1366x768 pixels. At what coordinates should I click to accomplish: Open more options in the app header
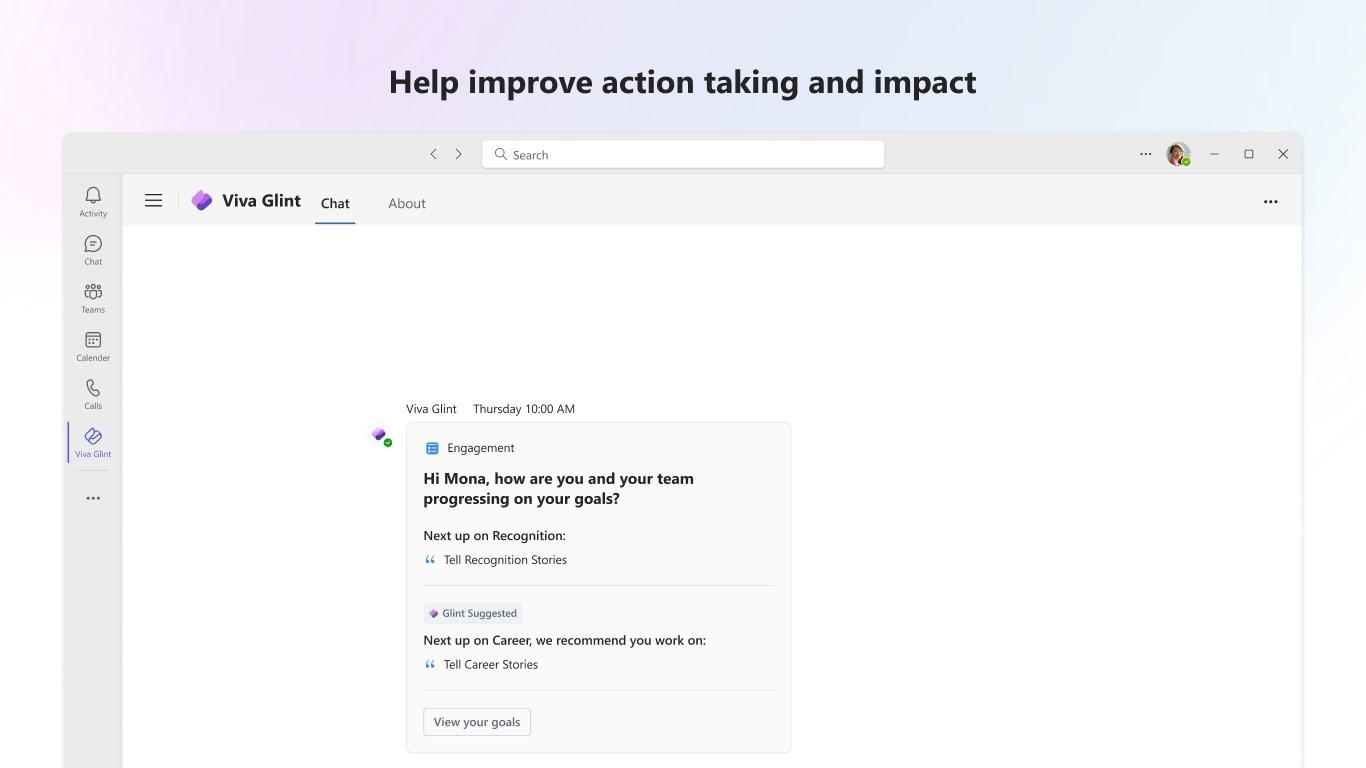click(1271, 202)
